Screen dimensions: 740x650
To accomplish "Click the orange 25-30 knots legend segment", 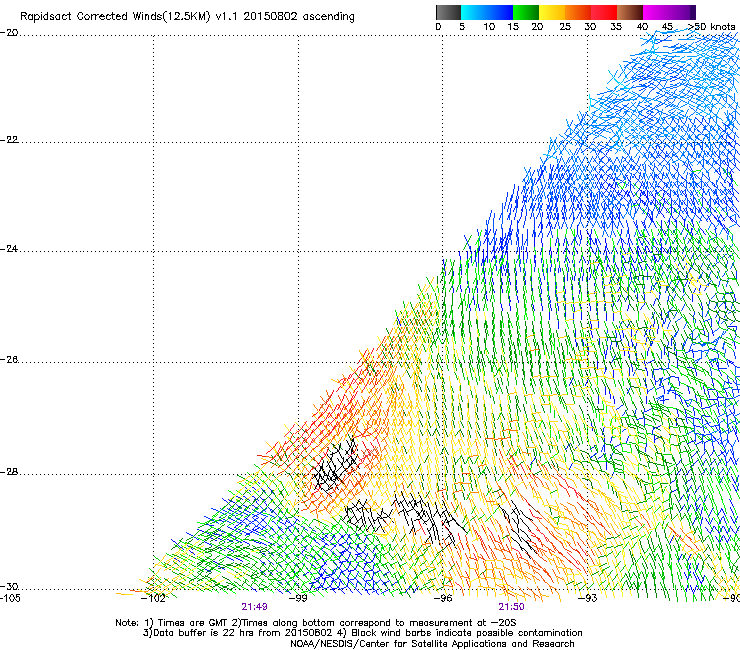I will pos(578,12).
